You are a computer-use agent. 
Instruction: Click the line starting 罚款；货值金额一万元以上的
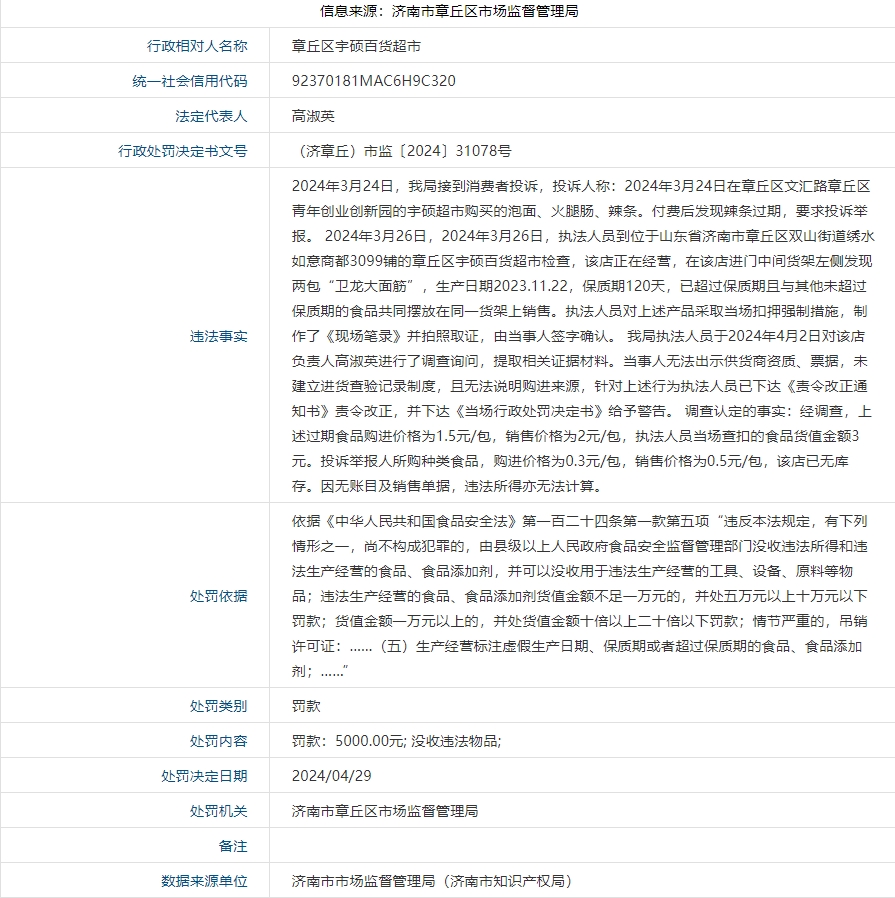[x=579, y=621]
